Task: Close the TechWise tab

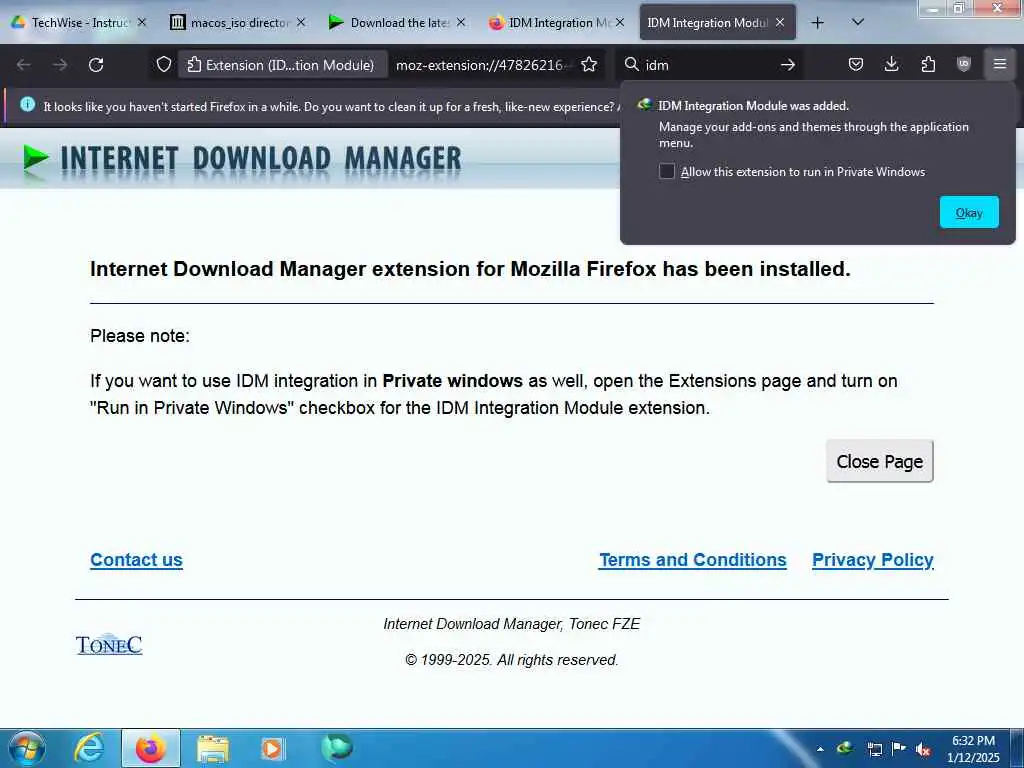Action: click(x=142, y=23)
